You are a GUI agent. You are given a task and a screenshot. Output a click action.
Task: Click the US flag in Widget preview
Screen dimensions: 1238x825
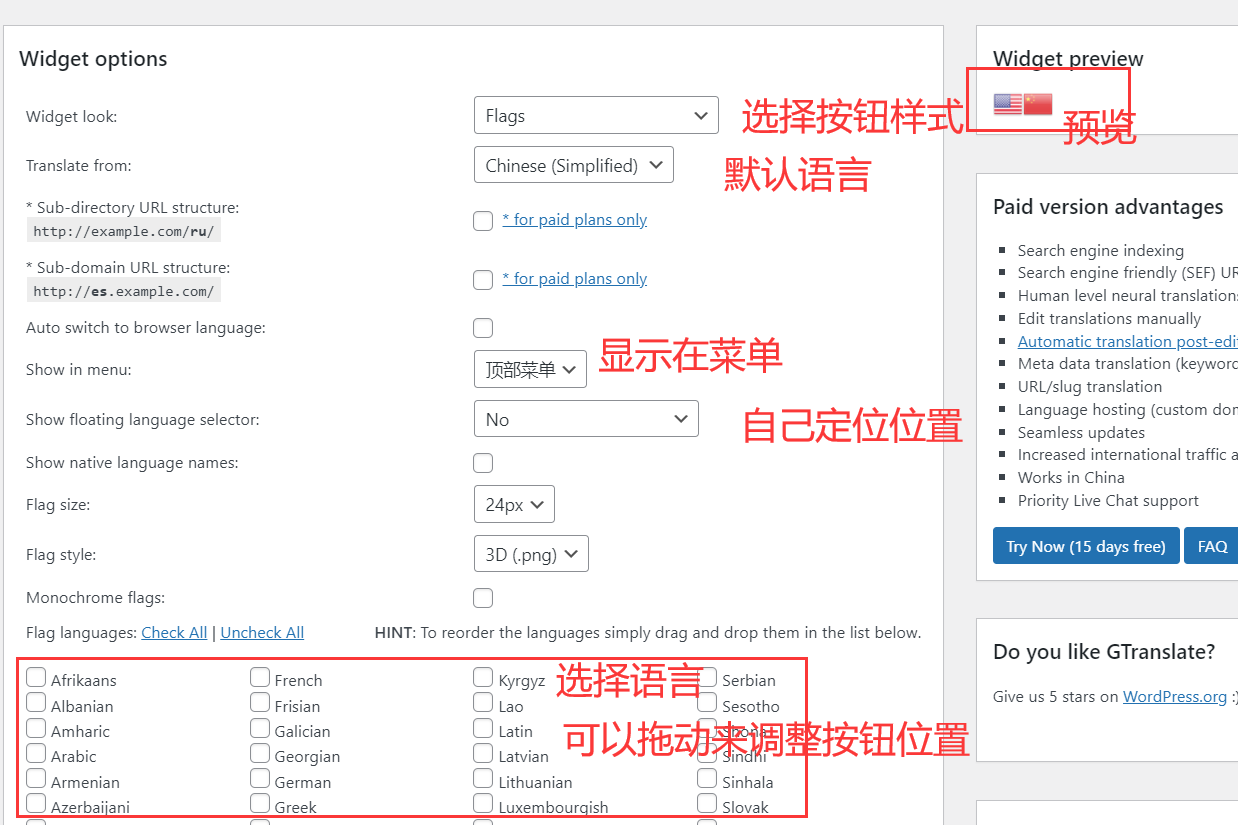point(1007,104)
